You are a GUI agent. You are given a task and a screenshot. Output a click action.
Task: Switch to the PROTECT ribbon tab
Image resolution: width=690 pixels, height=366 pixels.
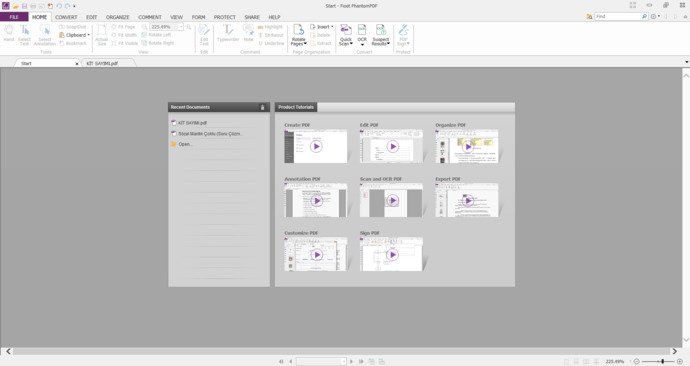tap(225, 17)
